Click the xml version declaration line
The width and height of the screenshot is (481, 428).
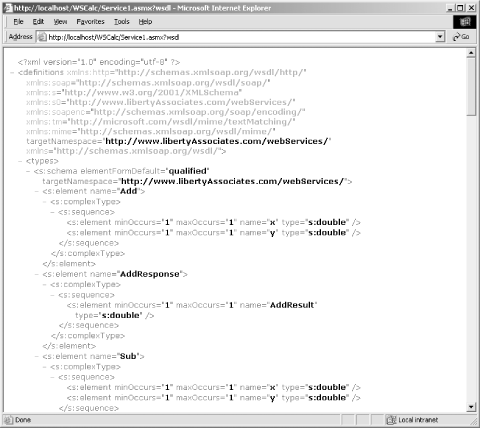coord(99,62)
